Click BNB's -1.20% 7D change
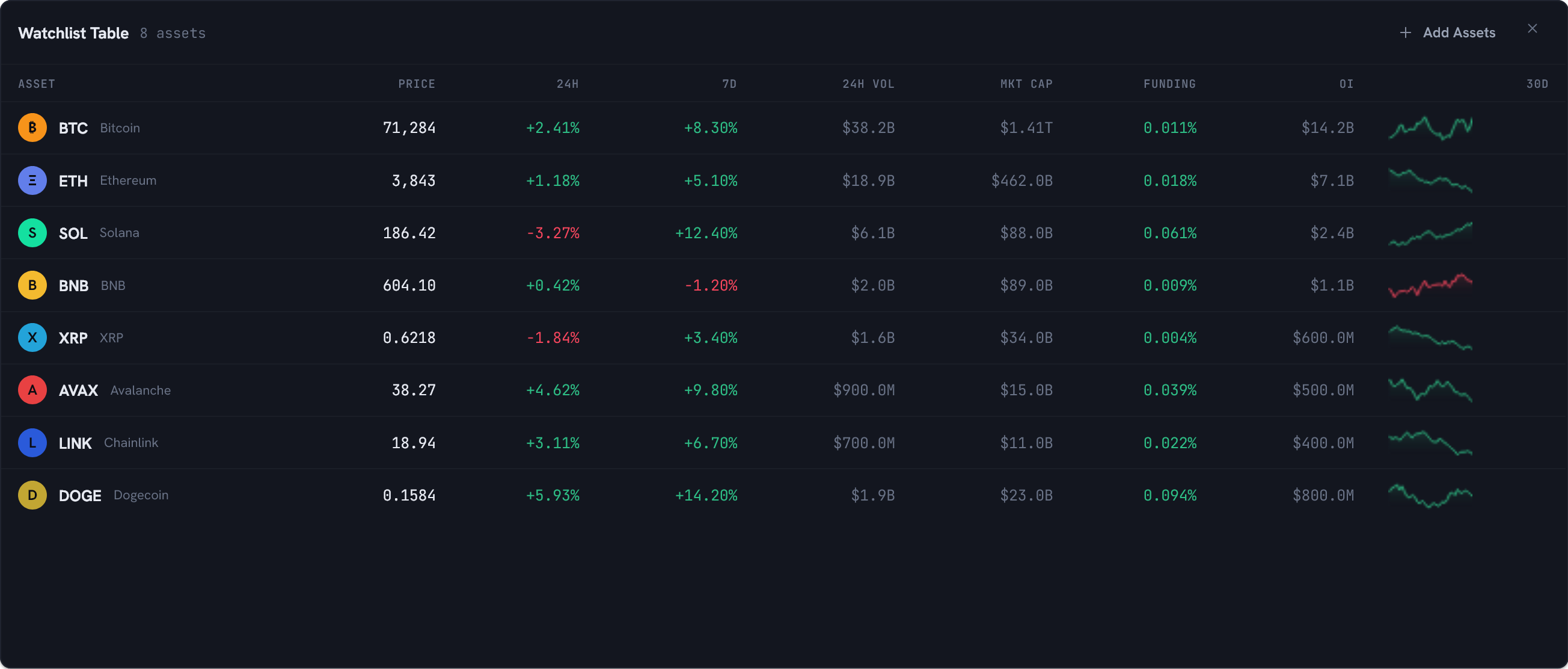 pos(711,286)
